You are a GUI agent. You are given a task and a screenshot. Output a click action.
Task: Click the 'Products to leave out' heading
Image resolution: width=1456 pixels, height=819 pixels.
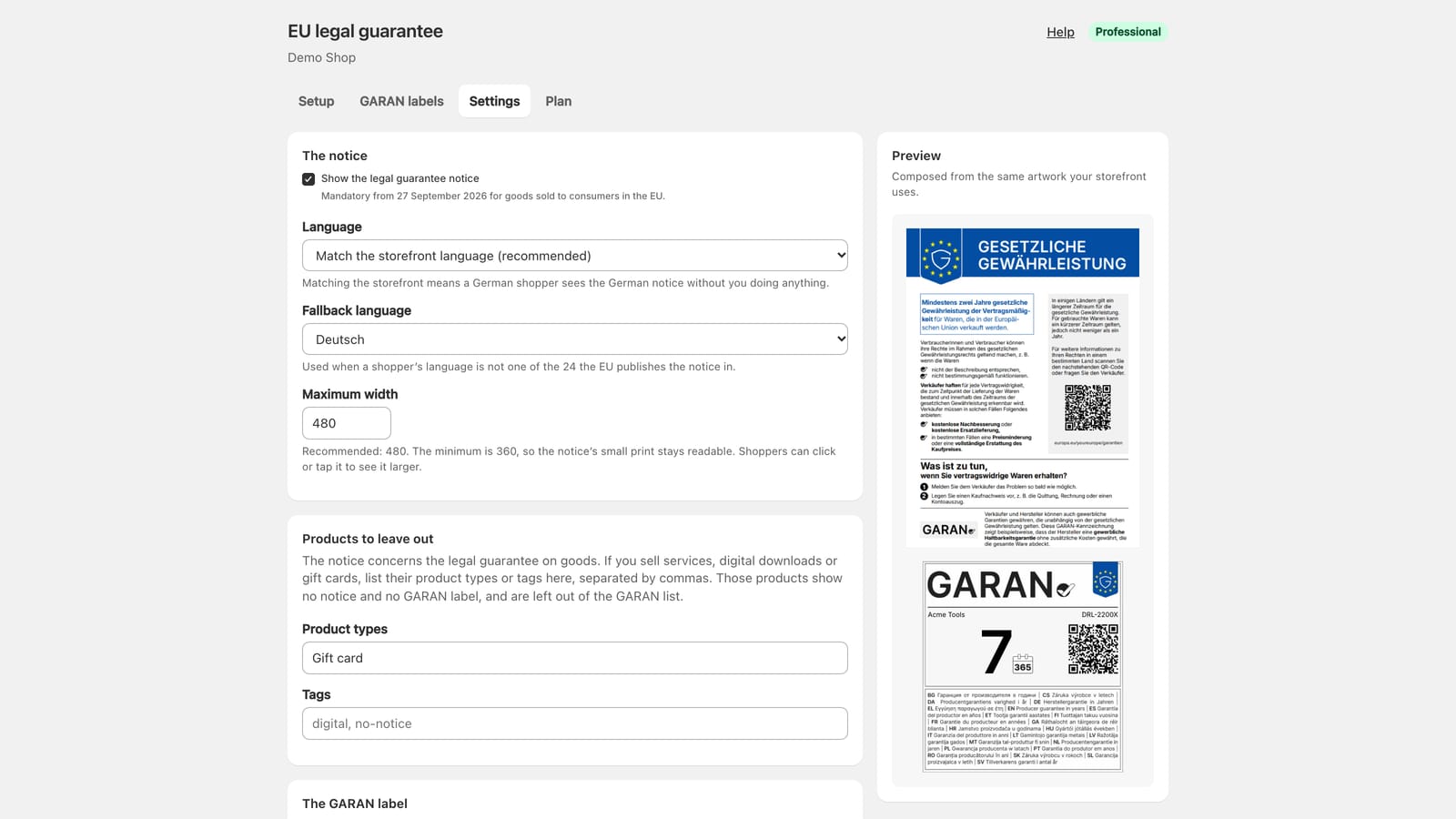point(368,539)
